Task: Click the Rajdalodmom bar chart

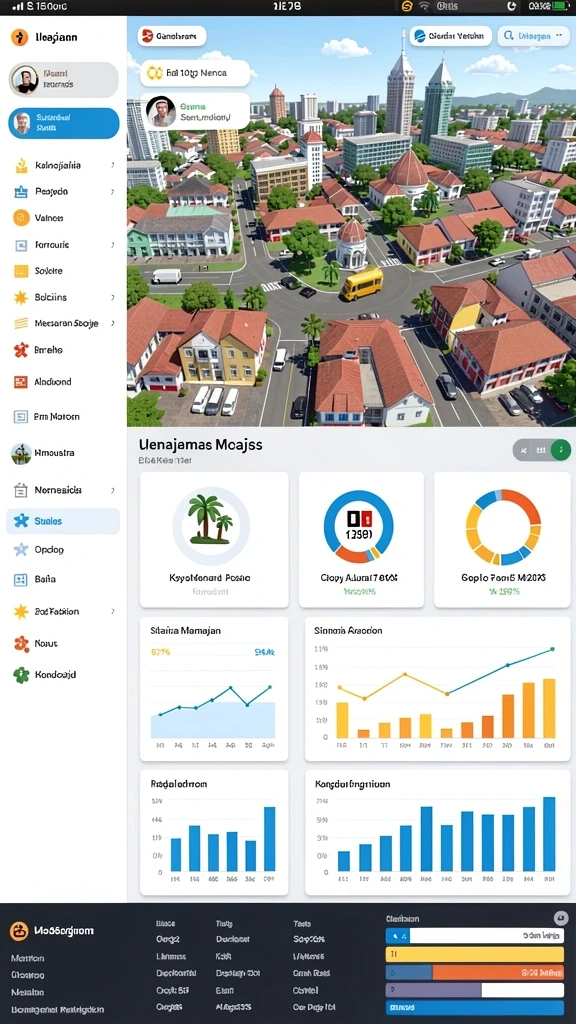Action: (x=214, y=833)
